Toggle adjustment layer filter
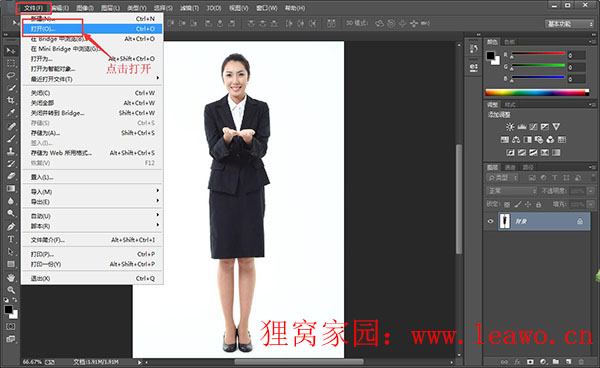 pos(543,178)
